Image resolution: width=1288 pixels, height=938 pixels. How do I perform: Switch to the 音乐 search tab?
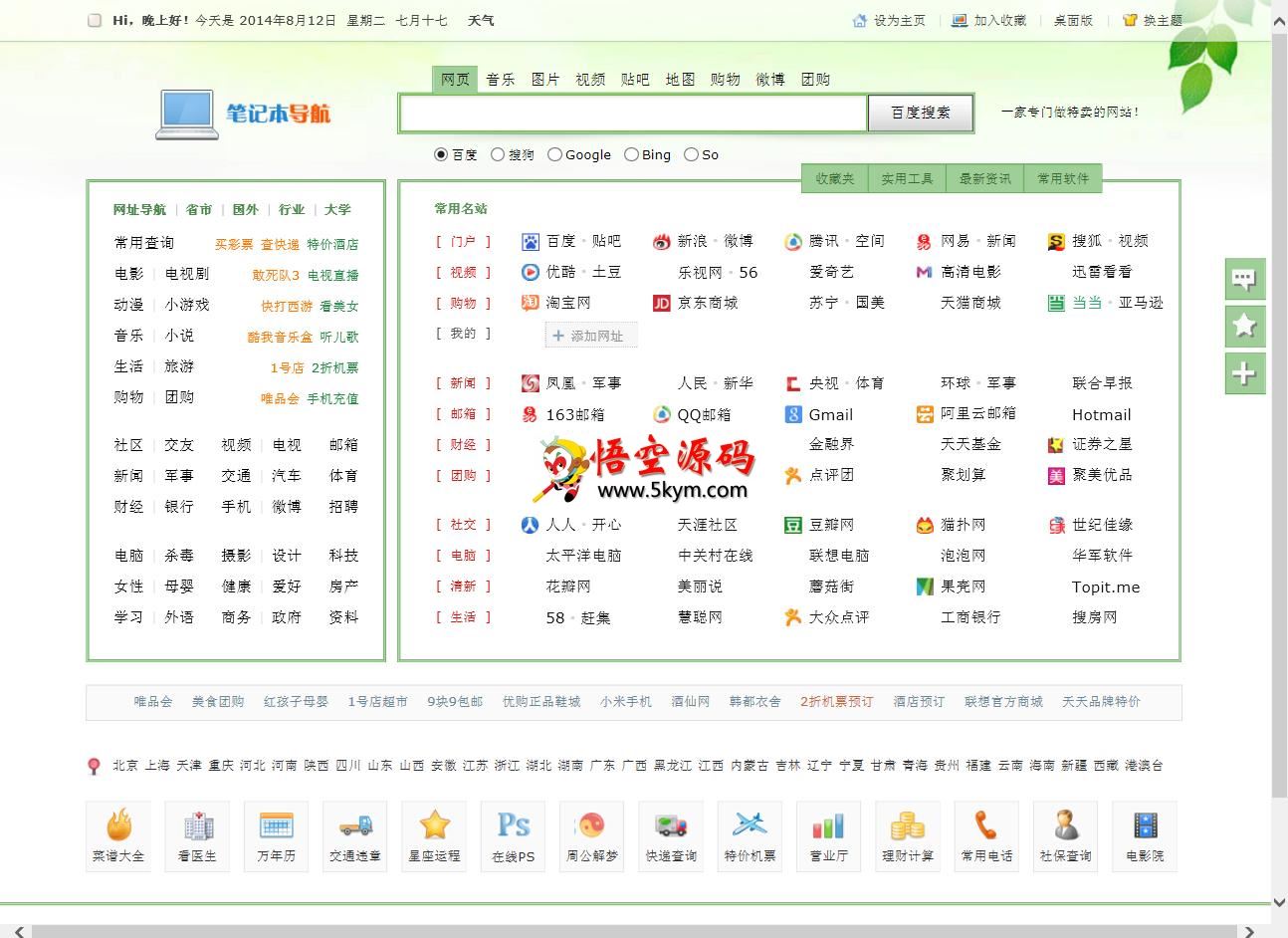(x=501, y=80)
